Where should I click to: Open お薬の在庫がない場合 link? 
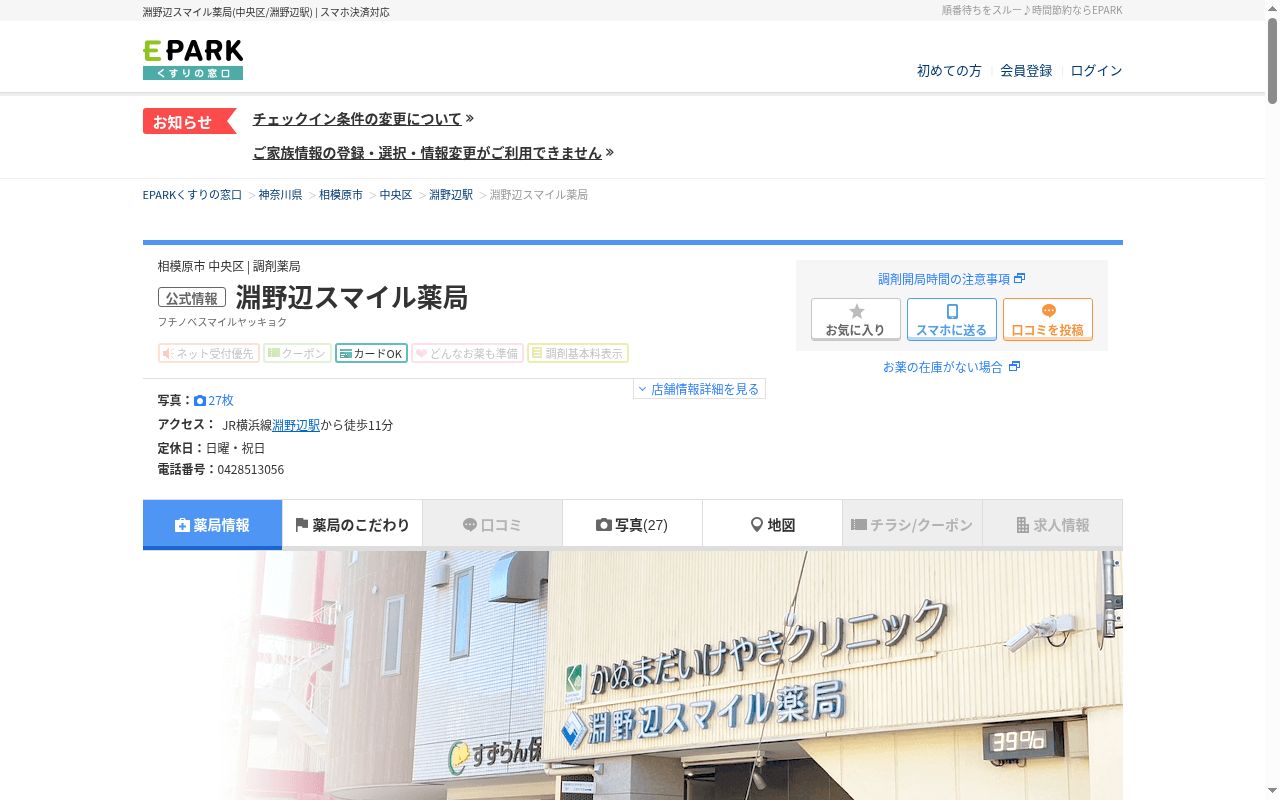coord(951,367)
